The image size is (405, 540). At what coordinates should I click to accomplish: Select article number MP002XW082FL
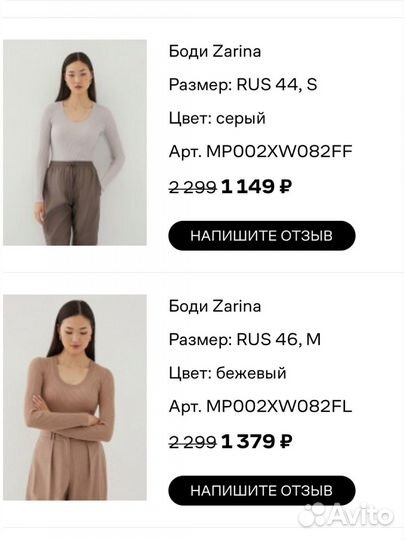[x=279, y=406]
